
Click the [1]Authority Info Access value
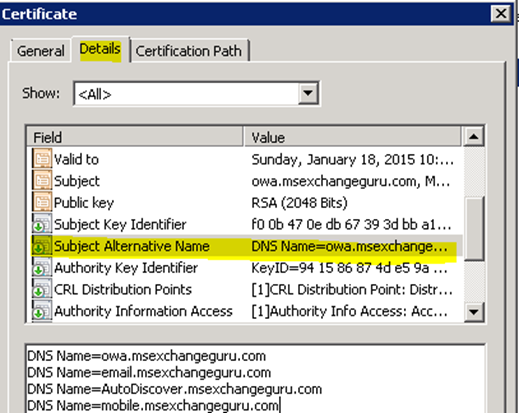[x=350, y=311]
